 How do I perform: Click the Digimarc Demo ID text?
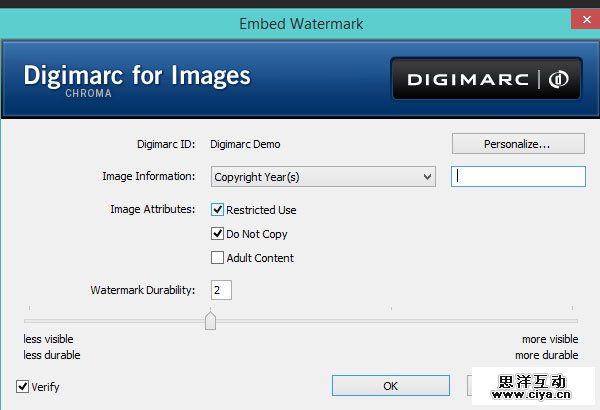pos(245,144)
